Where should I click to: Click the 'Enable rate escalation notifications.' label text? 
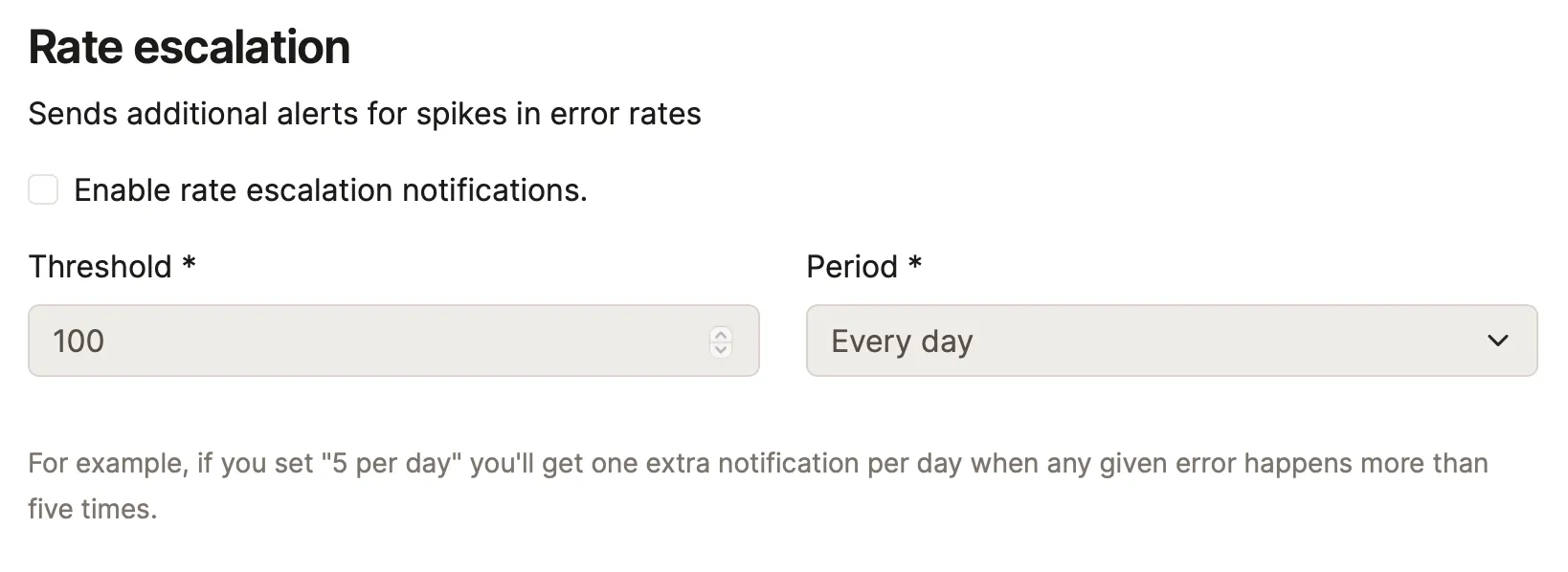(330, 190)
